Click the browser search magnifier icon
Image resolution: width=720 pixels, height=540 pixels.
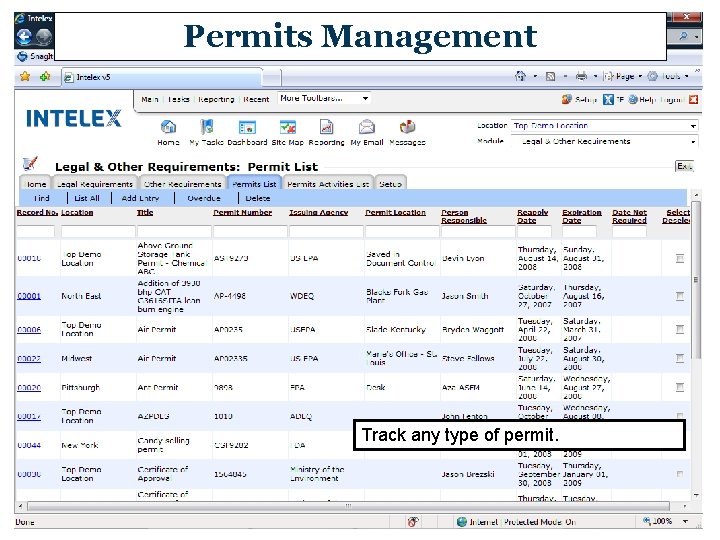[x=683, y=36]
